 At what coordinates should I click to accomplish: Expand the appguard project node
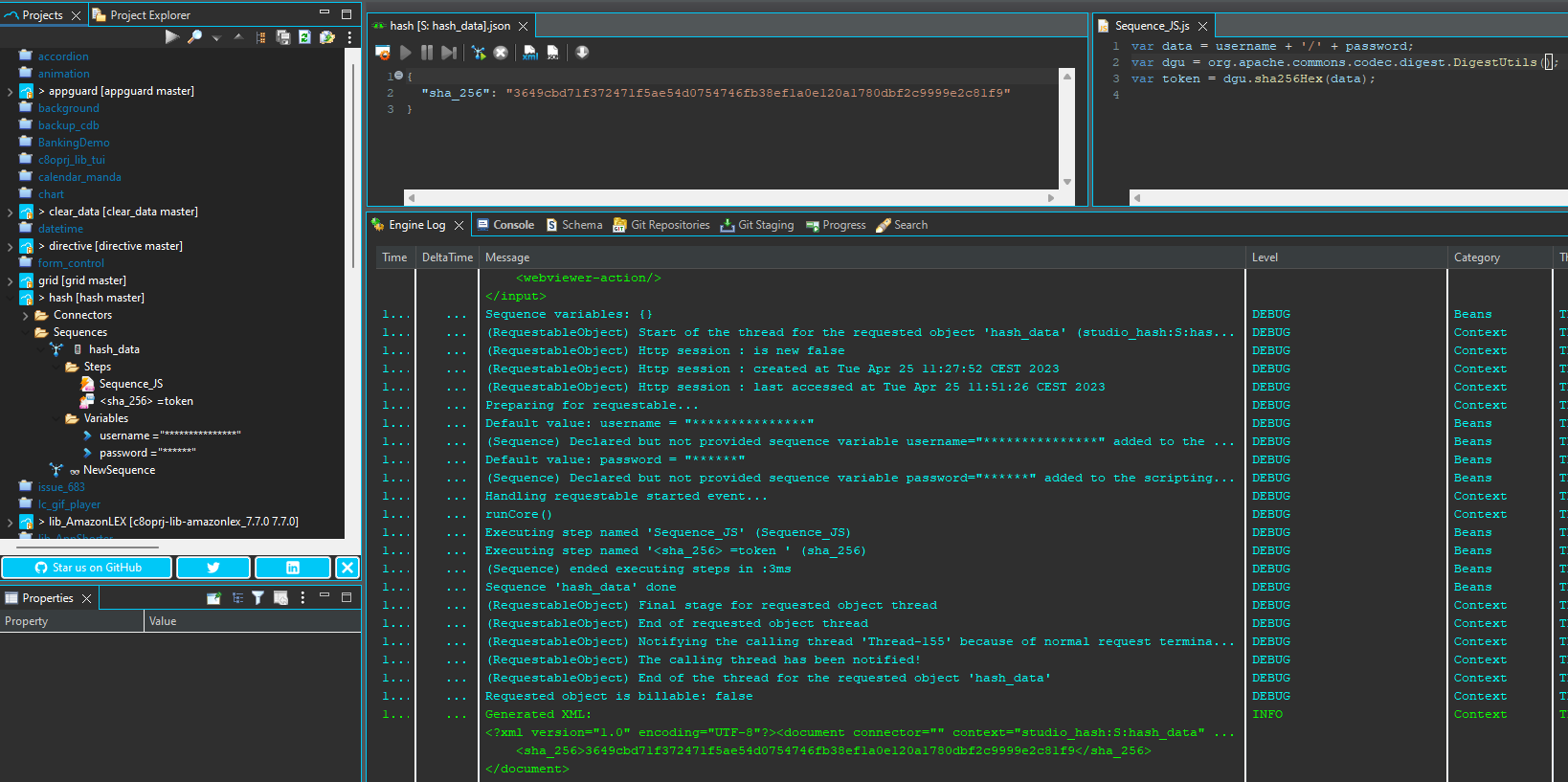coord(11,92)
